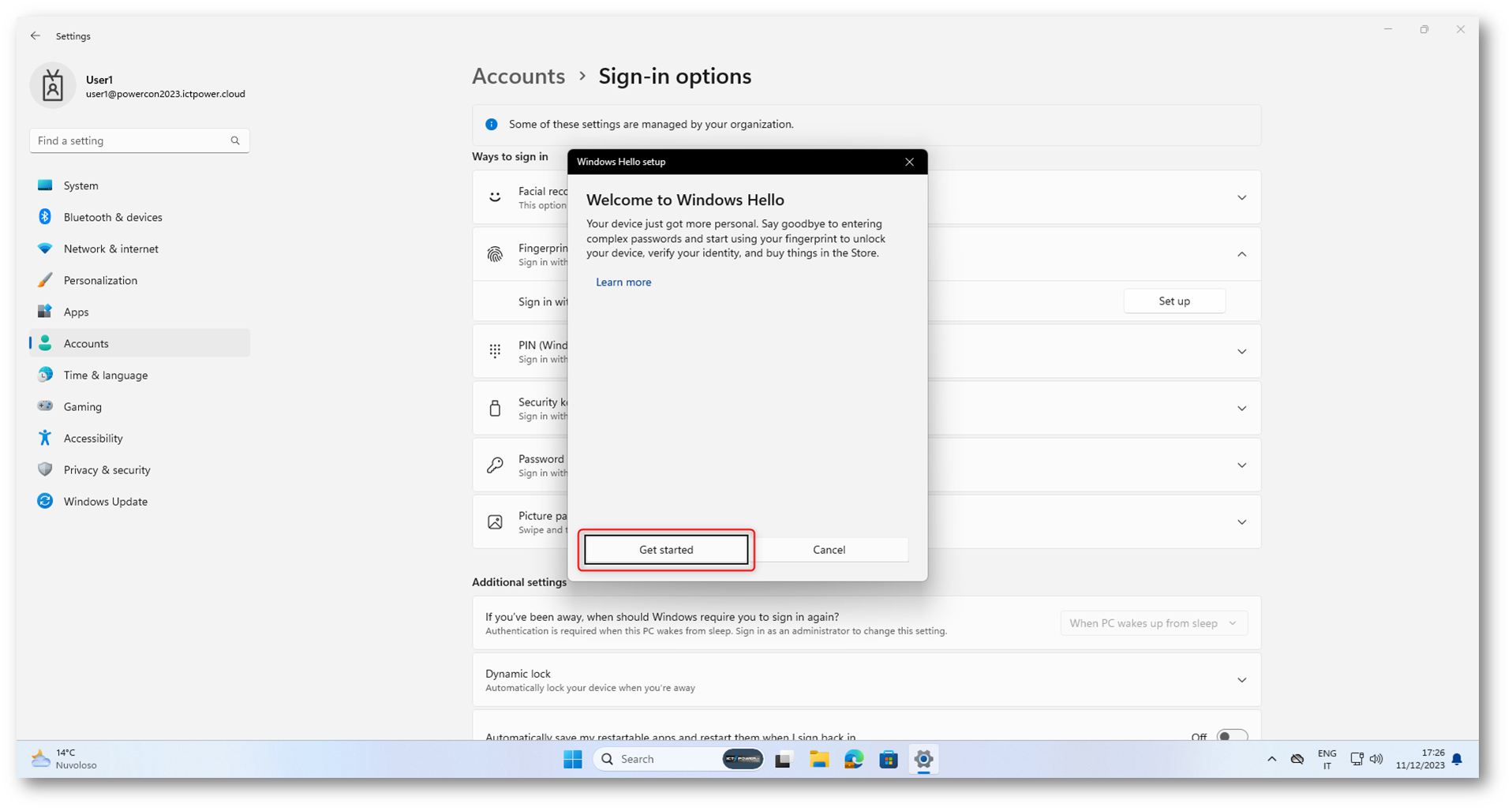This screenshot has height=811, width=1512.
Task: Open System settings
Action: click(140, 185)
